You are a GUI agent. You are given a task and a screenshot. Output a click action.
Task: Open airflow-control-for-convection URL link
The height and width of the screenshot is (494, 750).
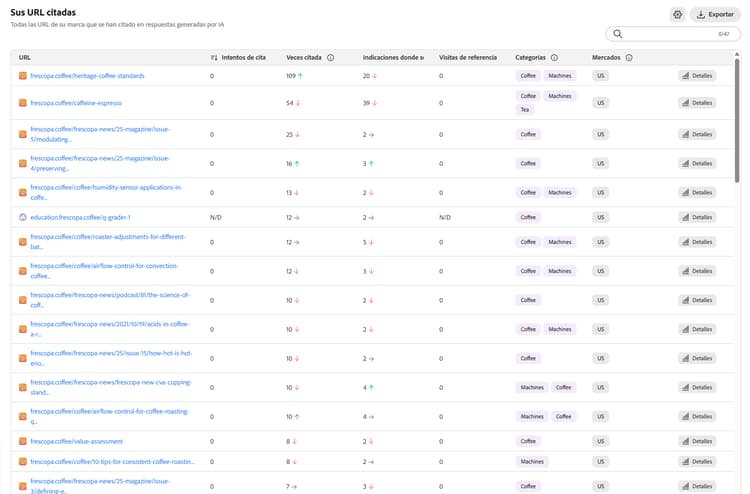pos(104,271)
